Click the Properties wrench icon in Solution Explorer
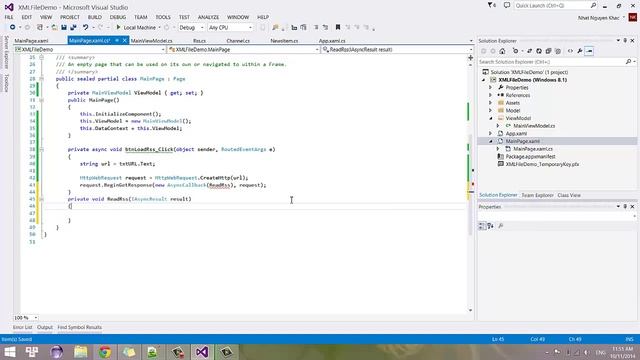 coord(580,51)
